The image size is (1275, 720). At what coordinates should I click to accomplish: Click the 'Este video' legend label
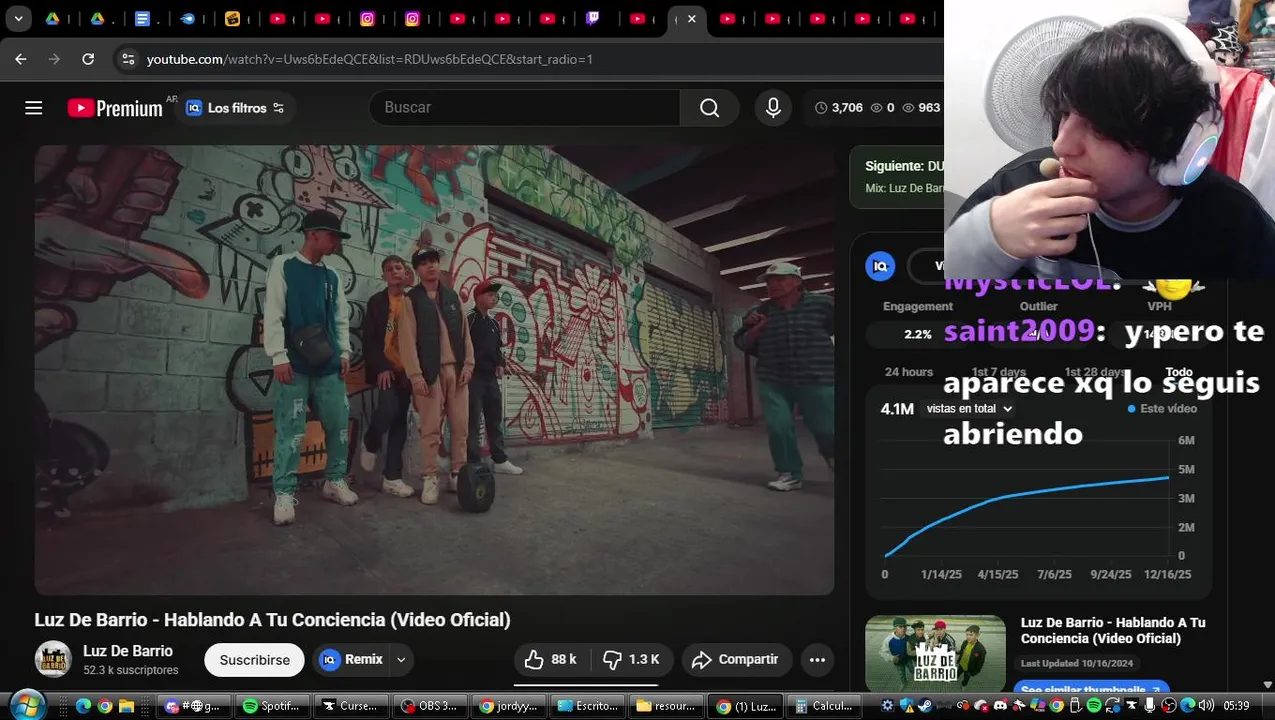click(x=1162, y=409)
